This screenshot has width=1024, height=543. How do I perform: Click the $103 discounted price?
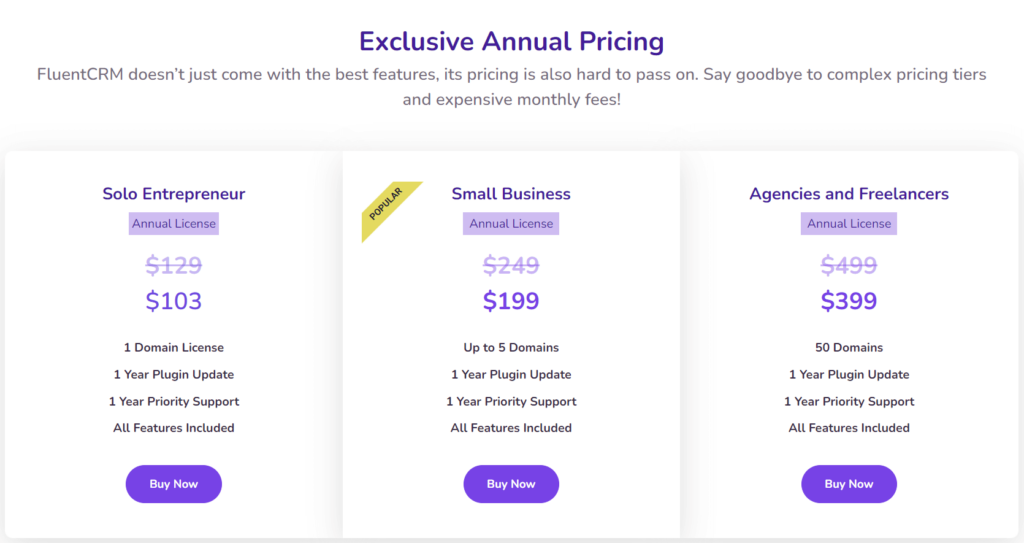[x=174, y=301]
